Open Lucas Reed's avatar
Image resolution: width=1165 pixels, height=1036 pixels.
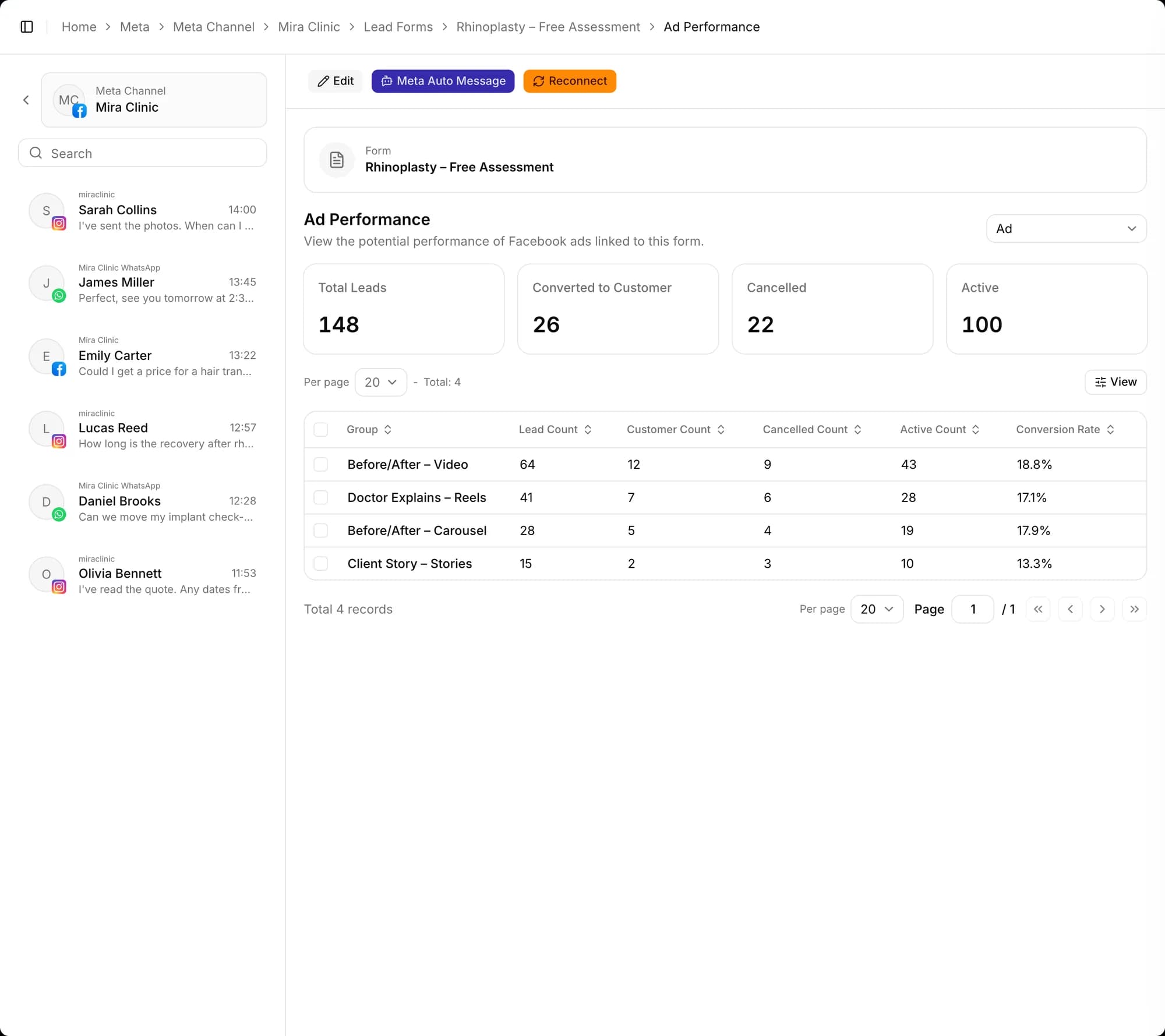pos(47,429)
